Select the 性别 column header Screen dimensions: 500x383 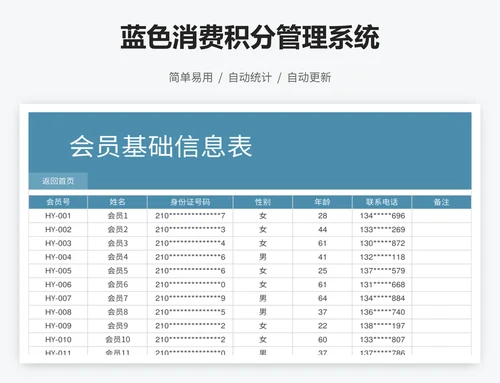[263, 202]
